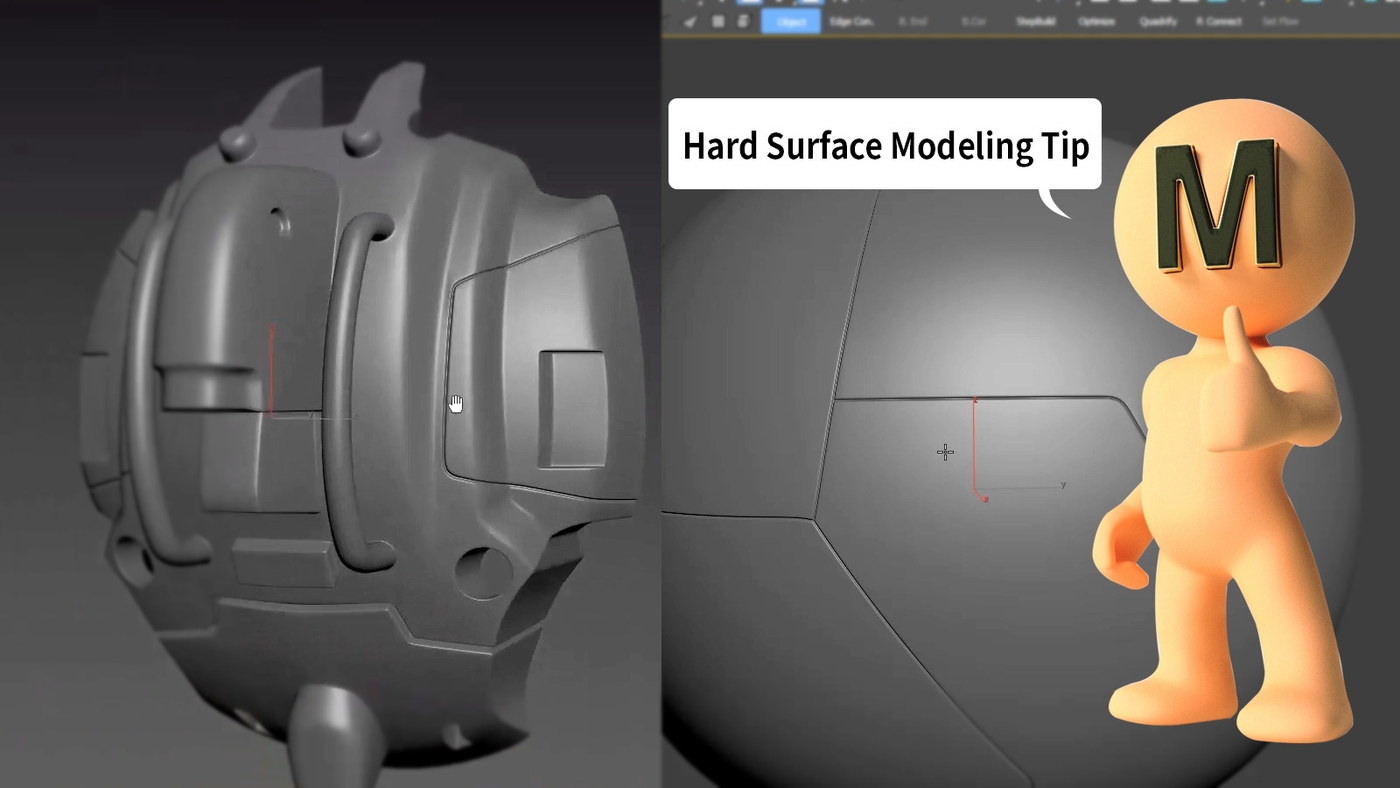The width and height of the screenshot is (1400, 788).
Task: Click the P. Connect ribbon tool
Action: 1219,21
